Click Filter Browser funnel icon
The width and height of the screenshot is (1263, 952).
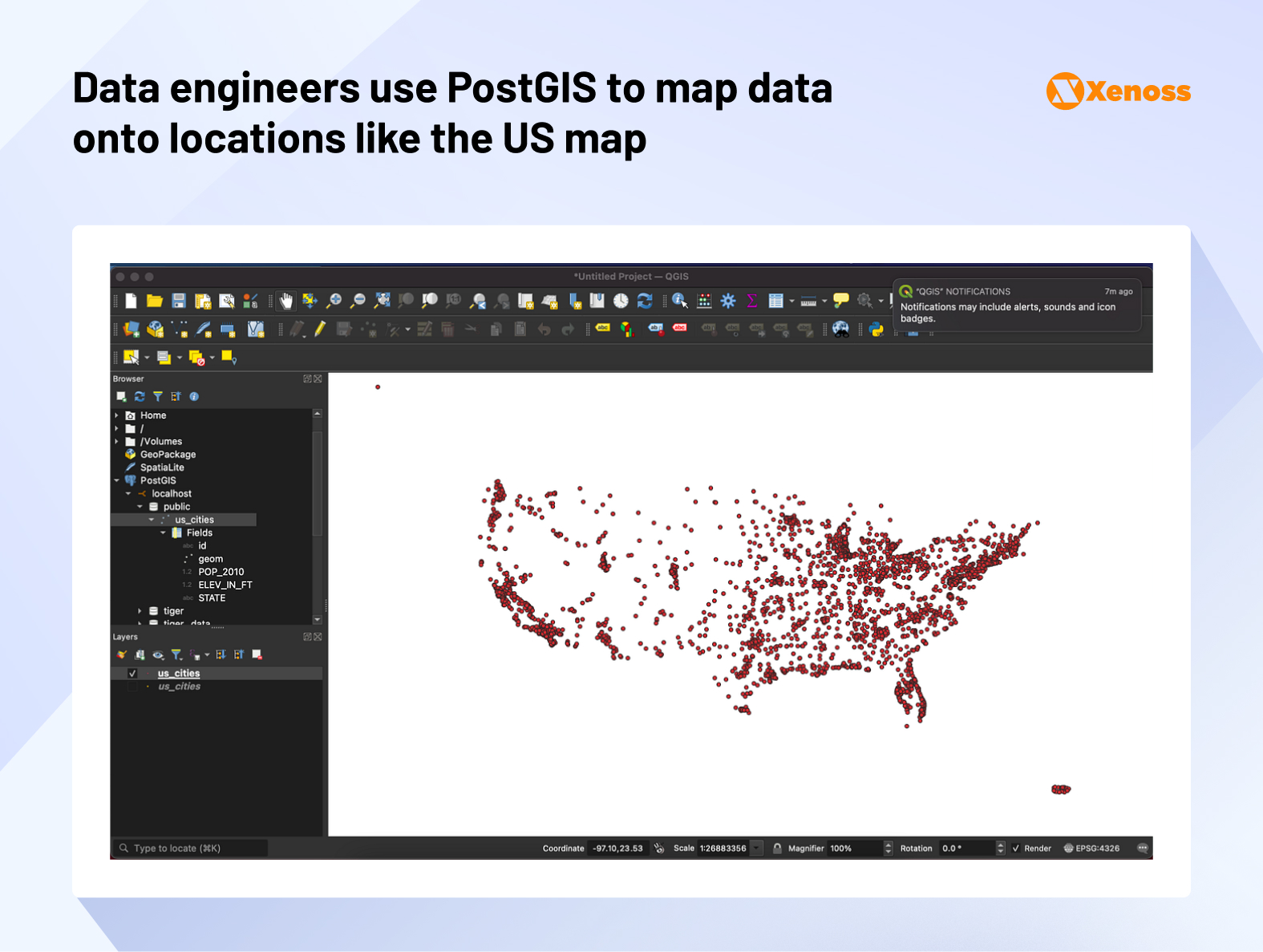[157, 396]
